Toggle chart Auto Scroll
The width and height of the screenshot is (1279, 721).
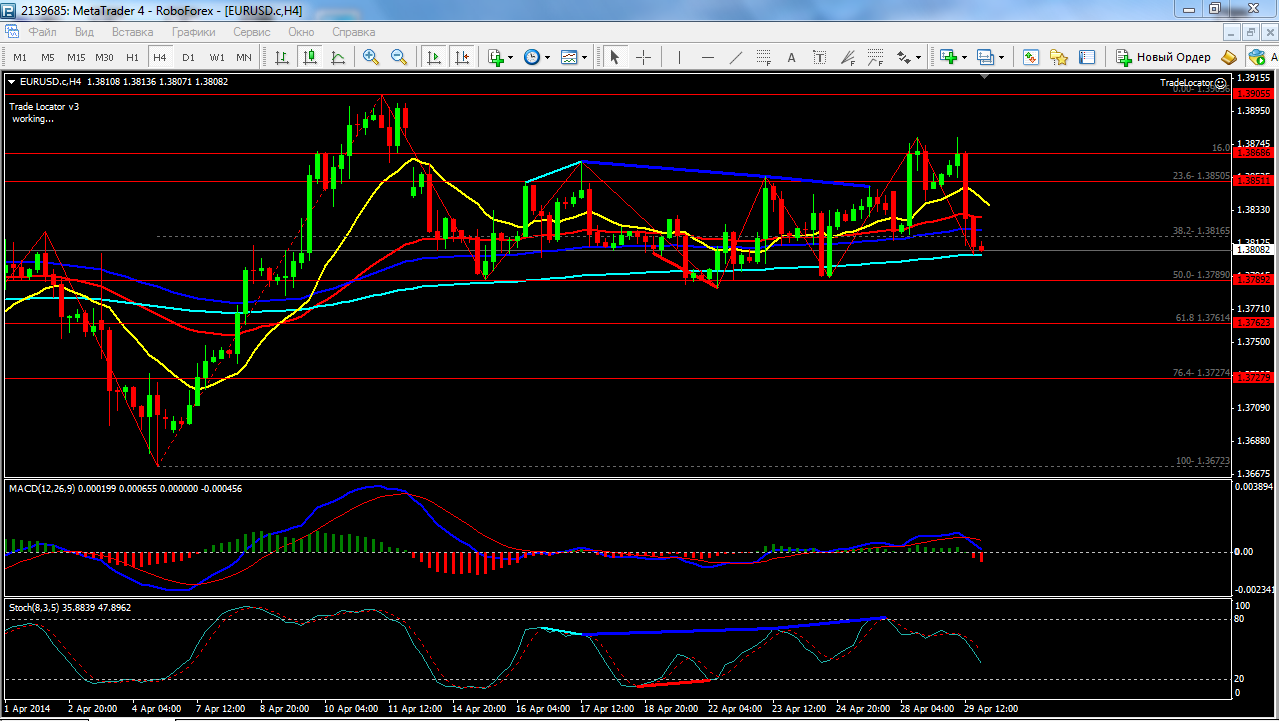point(434,57)
